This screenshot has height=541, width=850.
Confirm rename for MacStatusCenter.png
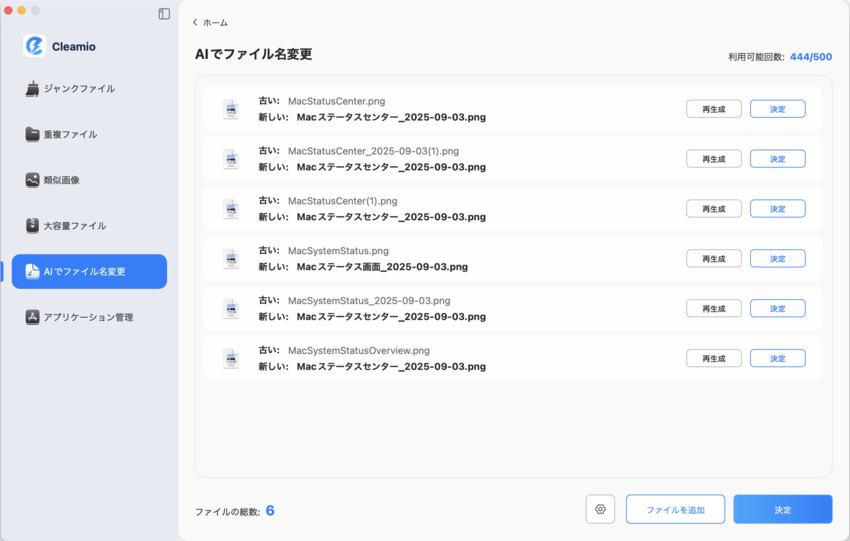point(777,109)
